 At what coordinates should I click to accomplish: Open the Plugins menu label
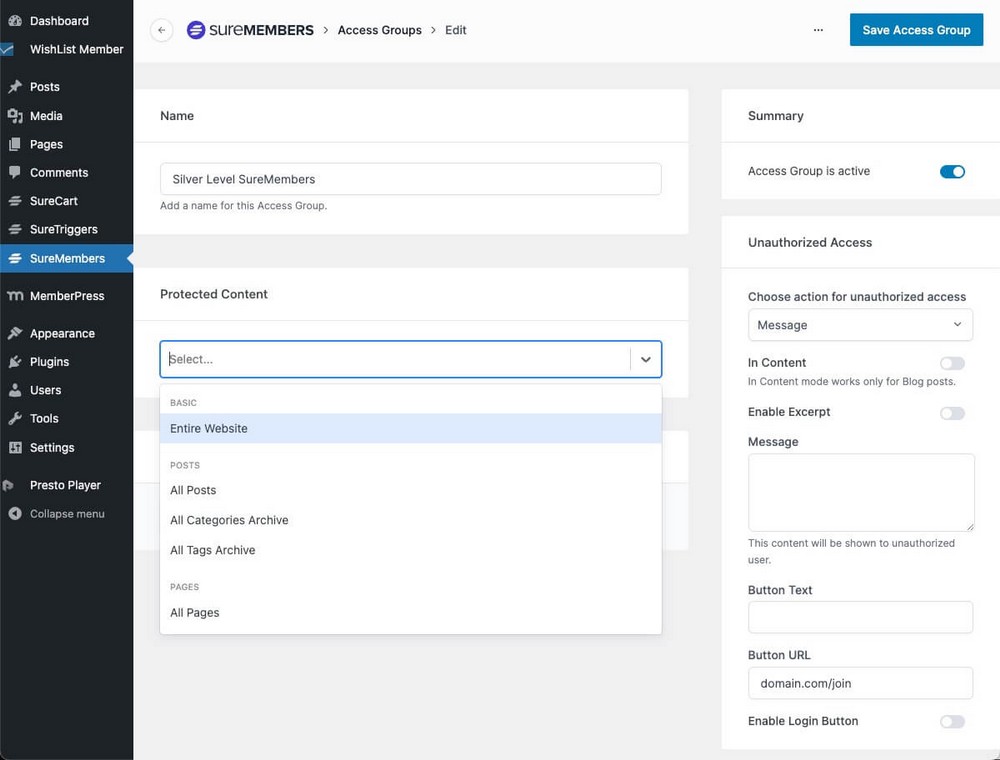point(49,362)
